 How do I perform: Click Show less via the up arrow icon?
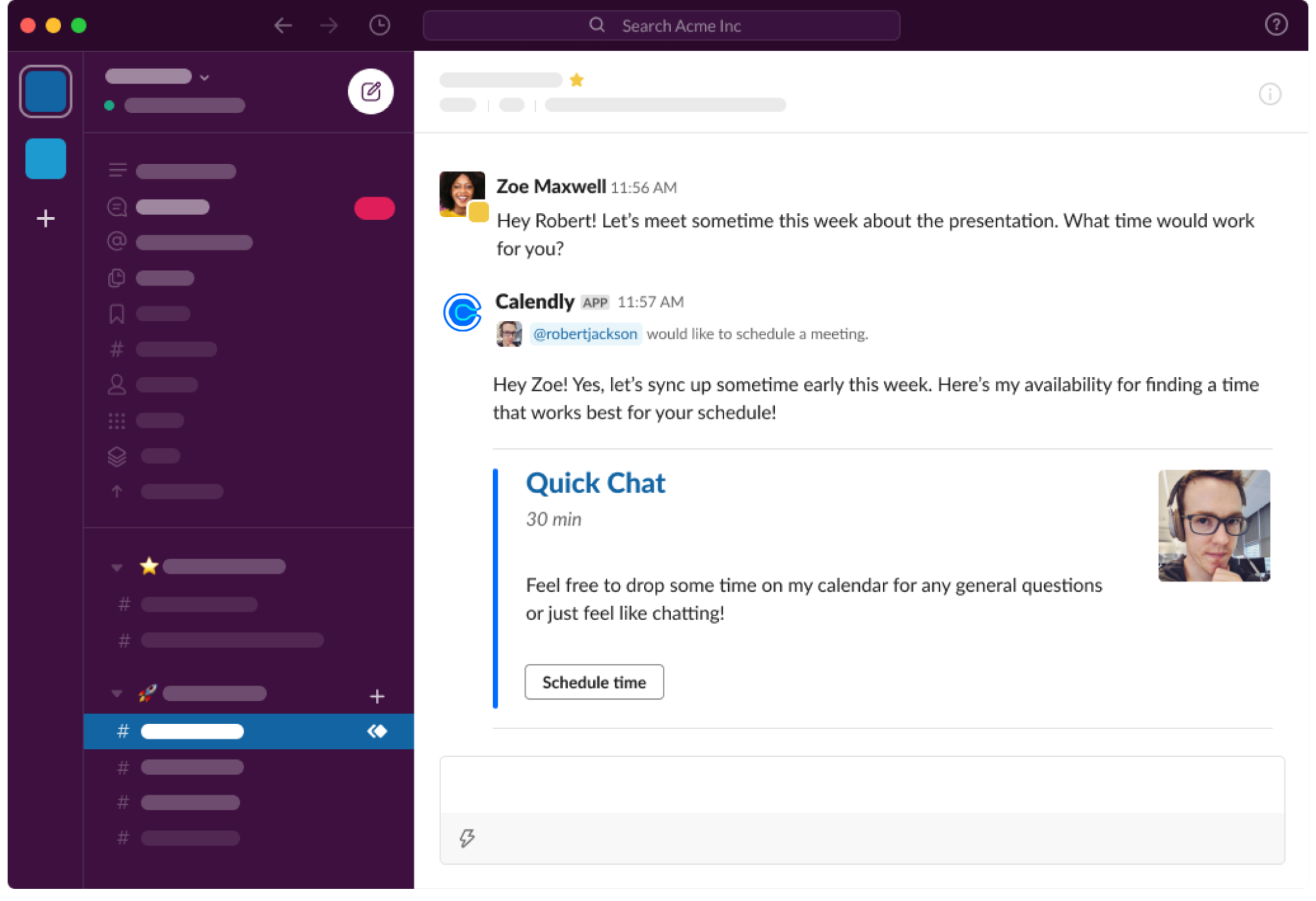coord(117,491)
